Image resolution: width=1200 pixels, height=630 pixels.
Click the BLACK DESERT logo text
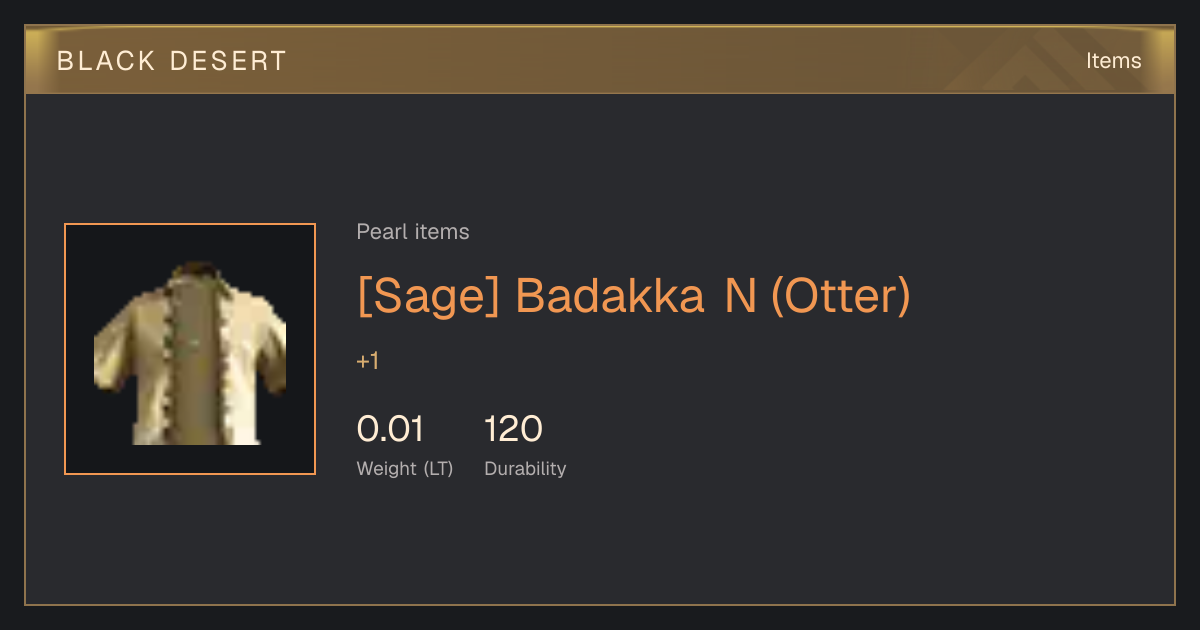tap(172, 61)
